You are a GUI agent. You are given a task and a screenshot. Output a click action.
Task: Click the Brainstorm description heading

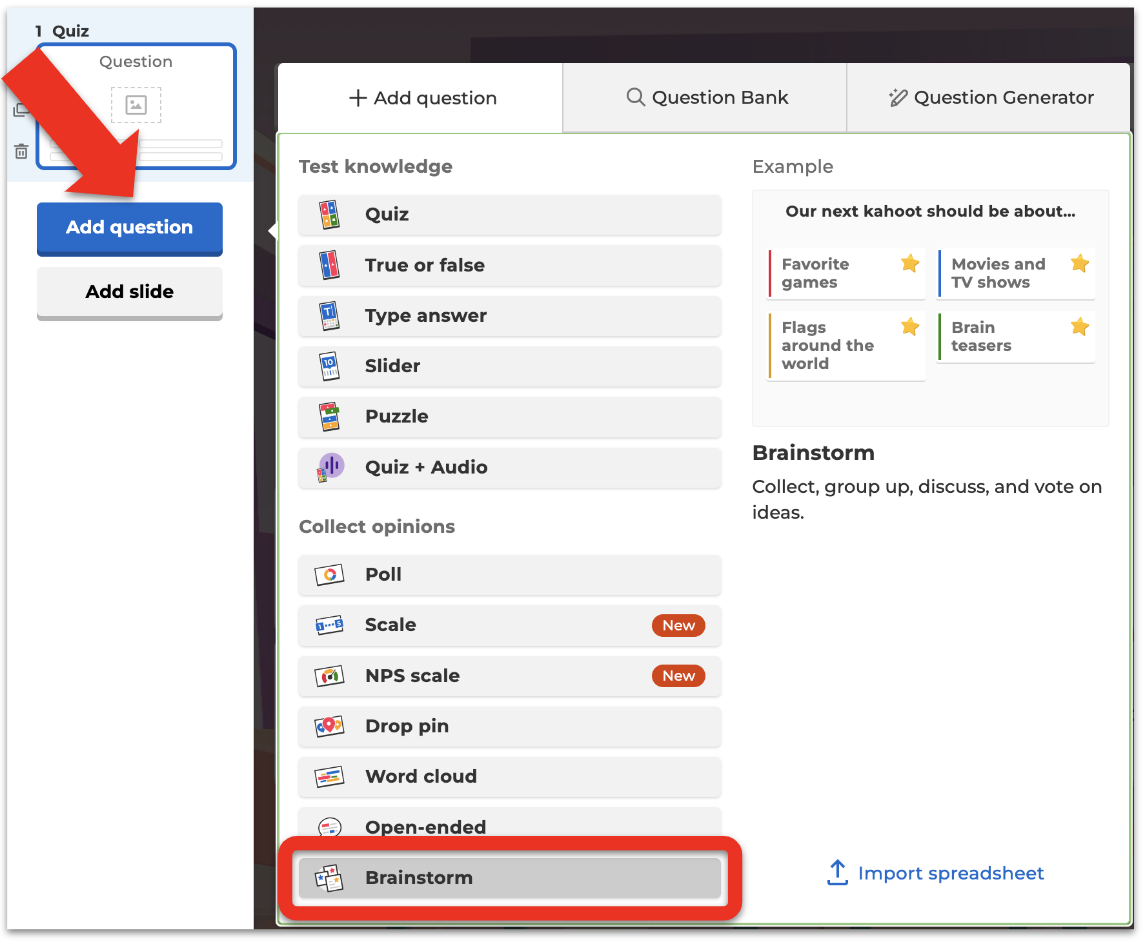click(813, 452)
